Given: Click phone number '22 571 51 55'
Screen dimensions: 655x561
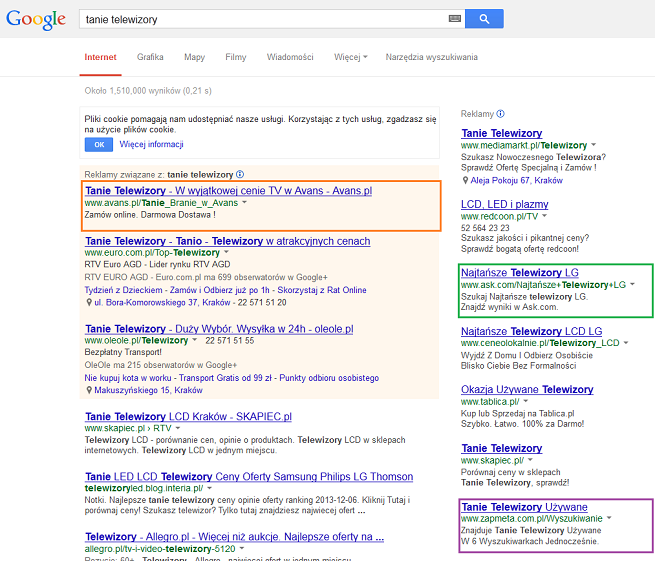Looking at the screenshot, I should point(229,340).
